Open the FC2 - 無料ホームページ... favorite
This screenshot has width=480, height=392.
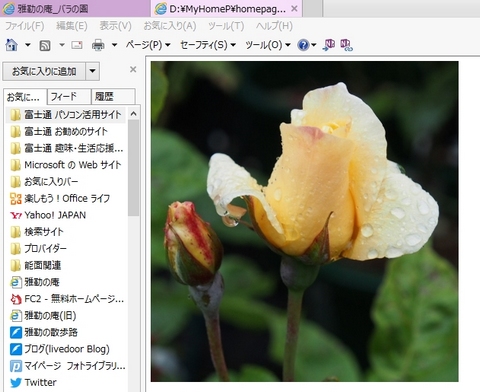[66, 299]
